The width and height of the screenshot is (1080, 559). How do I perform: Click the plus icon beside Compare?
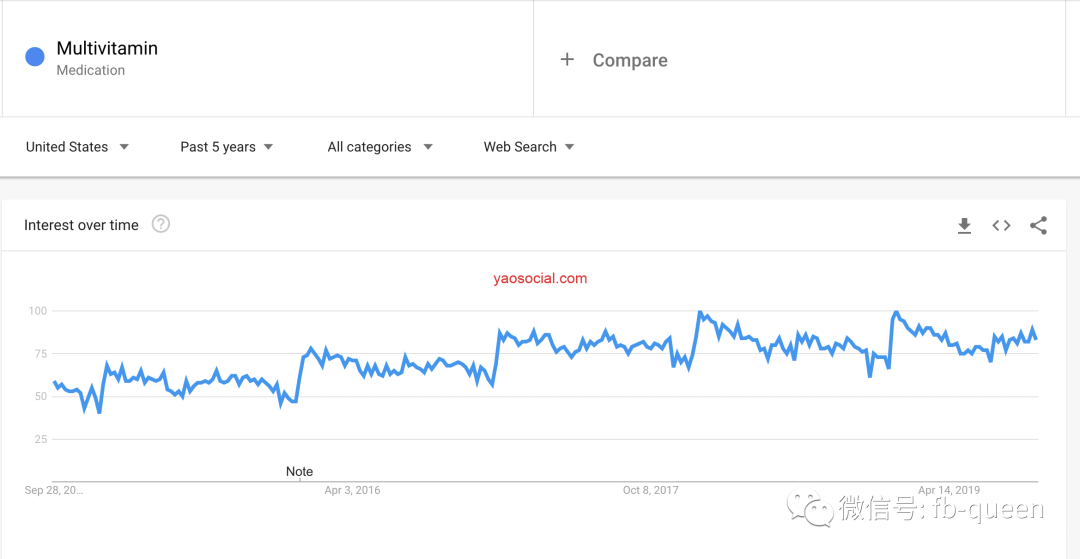[x=567, y=60]
